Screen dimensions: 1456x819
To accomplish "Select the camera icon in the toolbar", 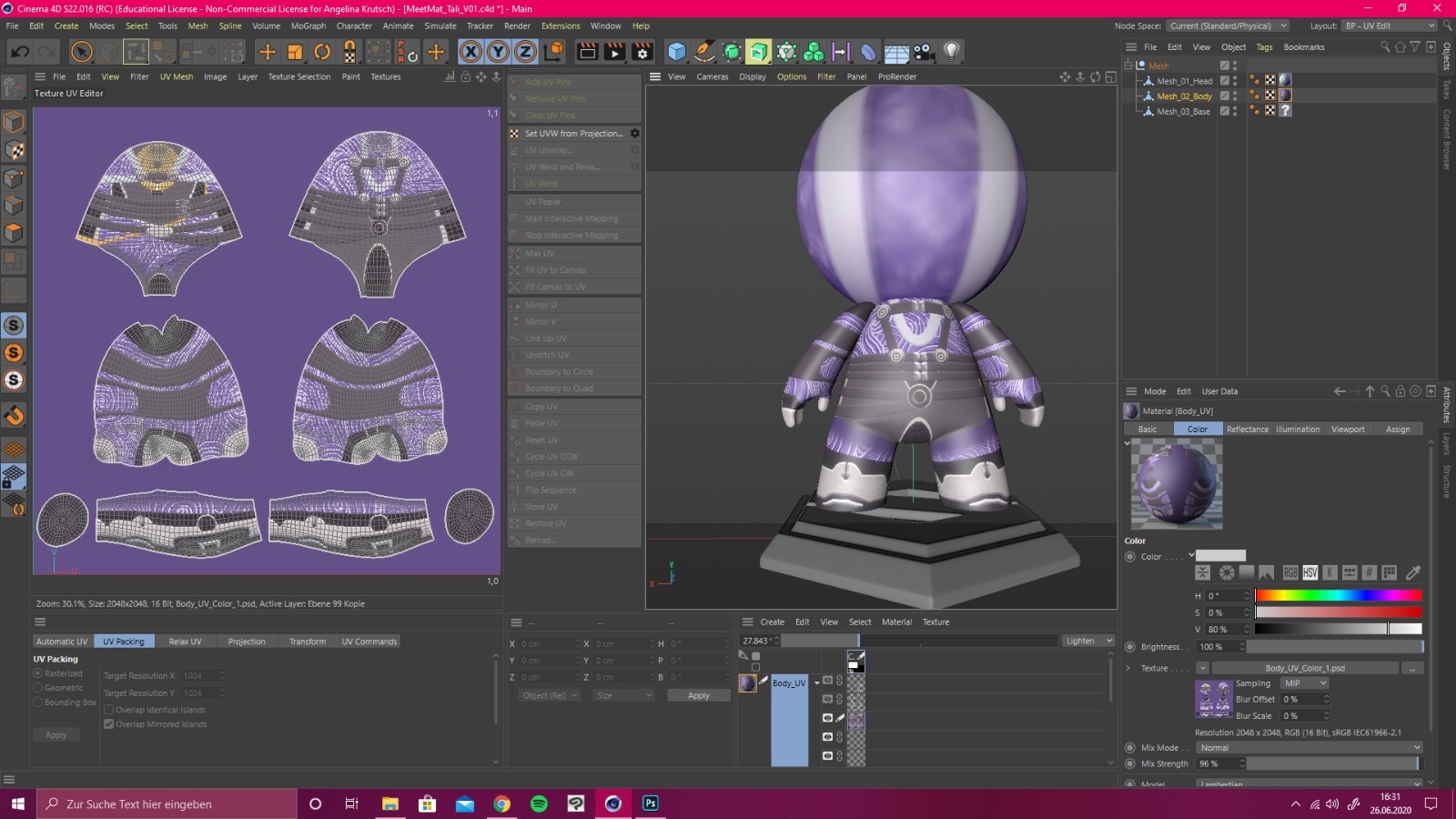I will tap(924, 52).
